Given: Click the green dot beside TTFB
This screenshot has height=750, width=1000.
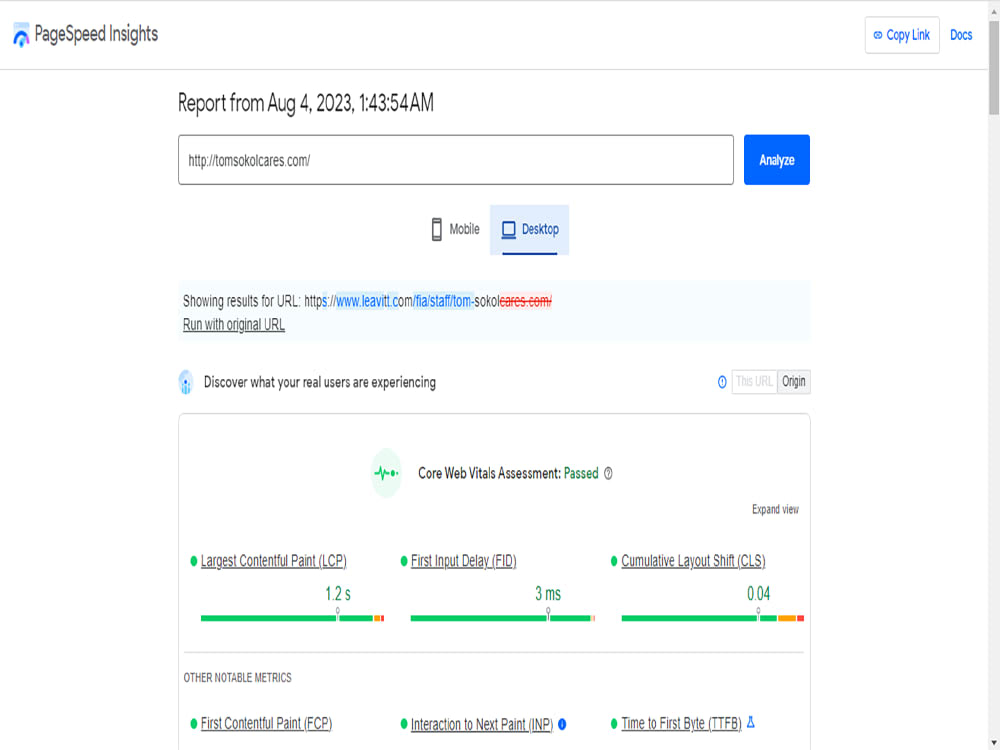Looking at the screenshot, I should pos(614,724).
